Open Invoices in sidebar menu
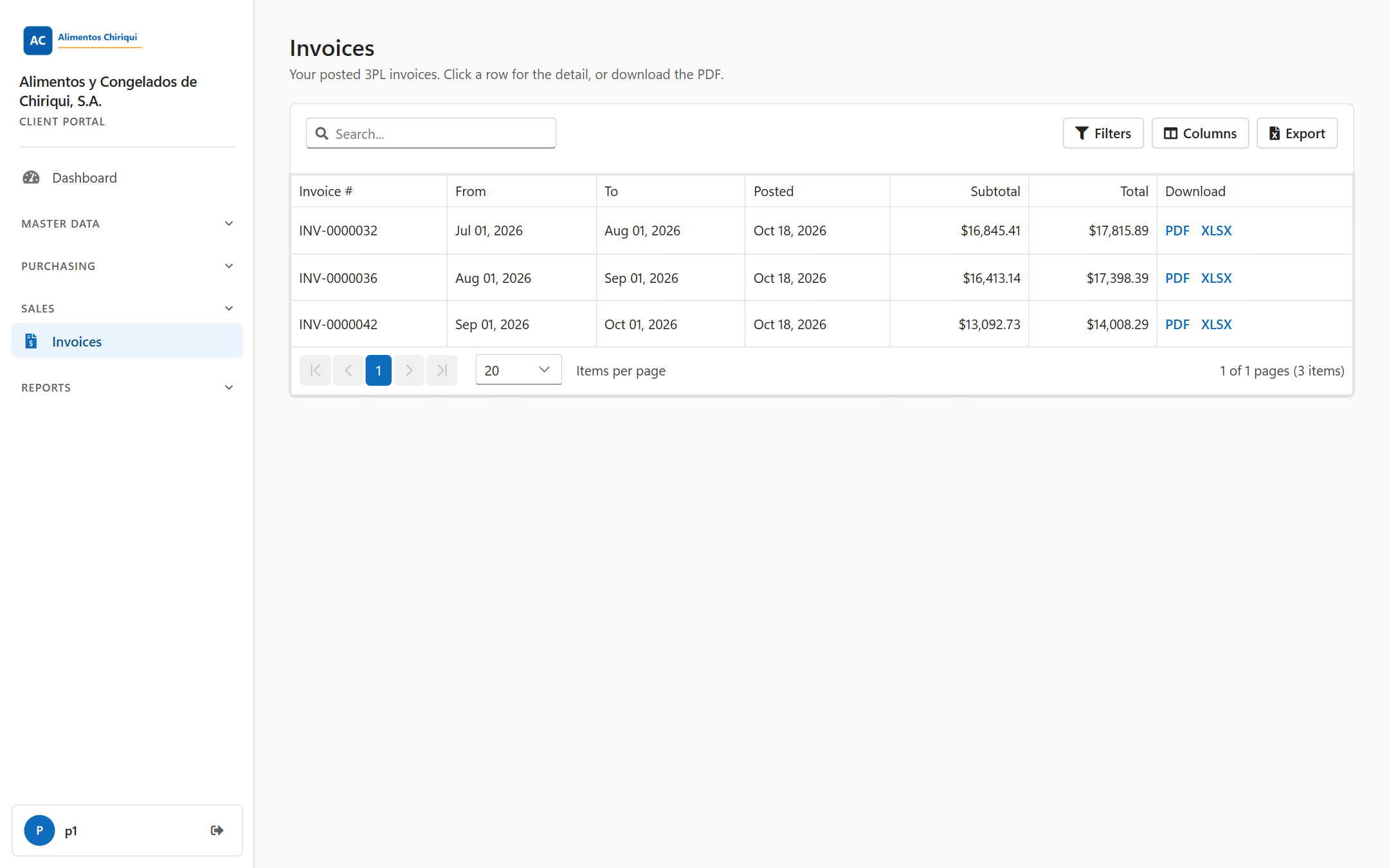 [x=127, y=341]
